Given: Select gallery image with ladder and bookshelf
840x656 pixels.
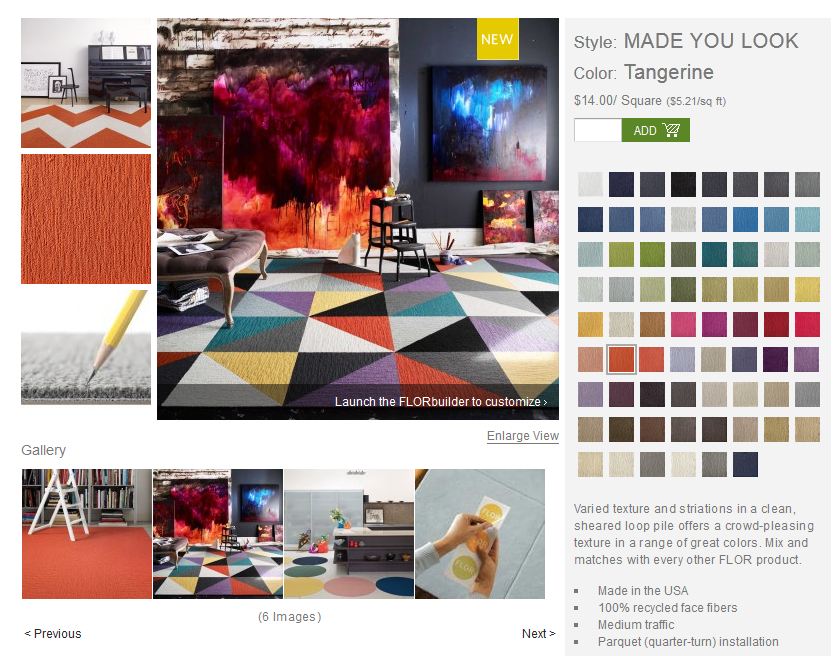Looking at the screenshot, I should pos(87,534).
